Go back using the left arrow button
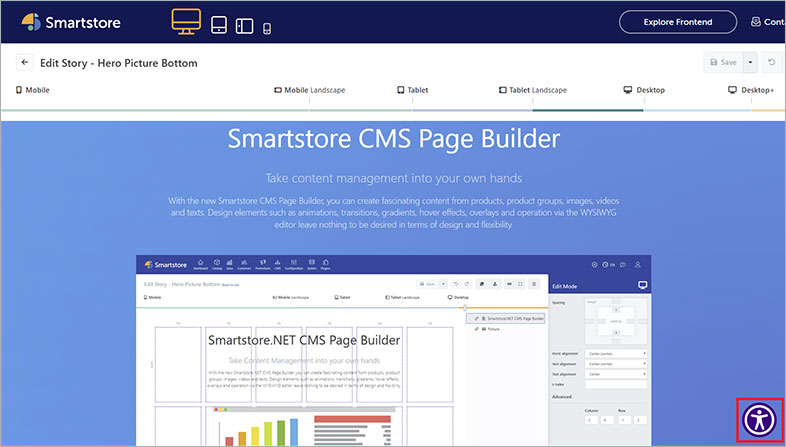The height and width of the screenshot is (447, 786). [x=25, y=63]
